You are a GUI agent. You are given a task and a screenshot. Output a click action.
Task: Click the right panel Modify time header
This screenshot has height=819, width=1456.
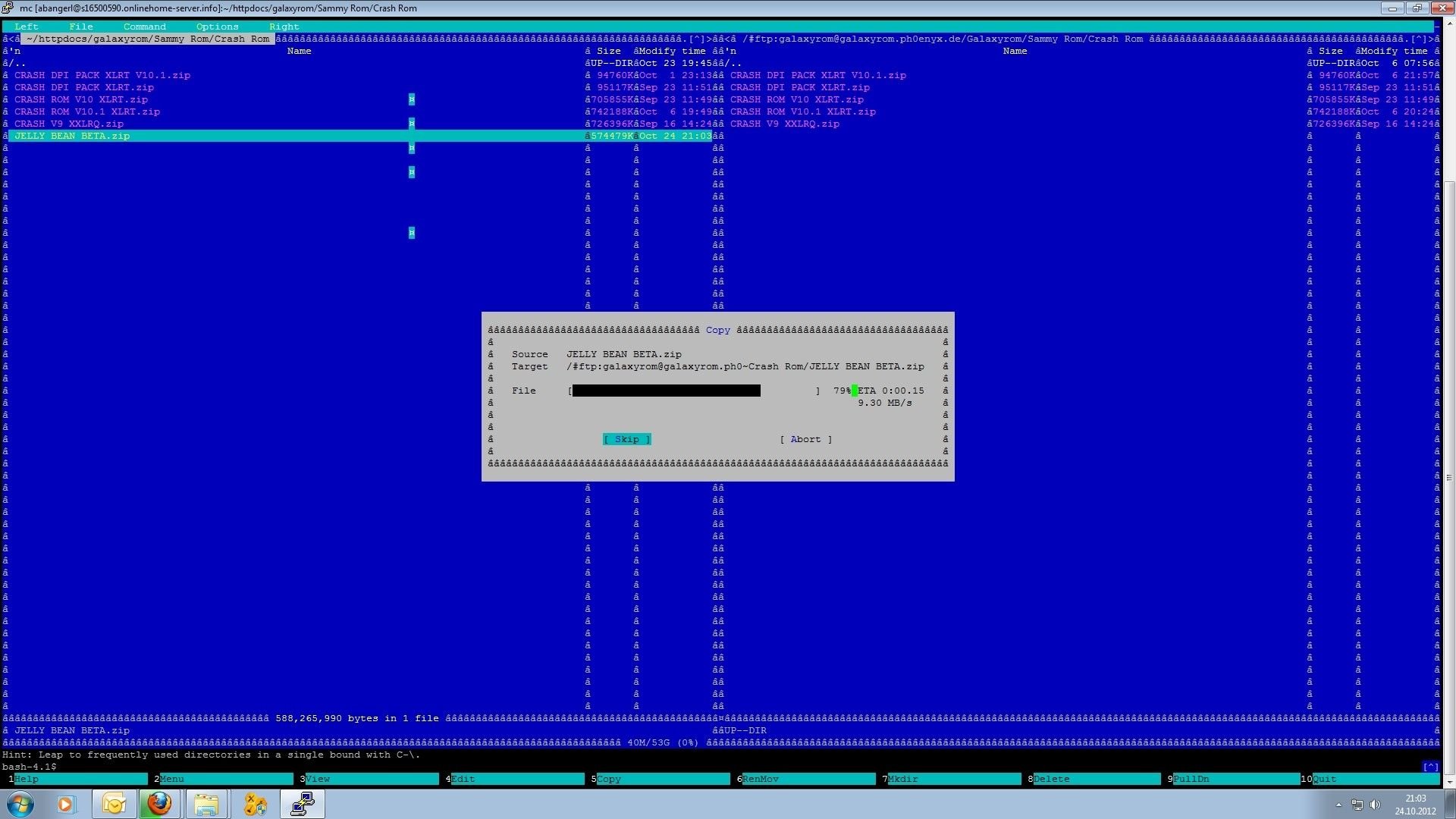[1395, 51]
